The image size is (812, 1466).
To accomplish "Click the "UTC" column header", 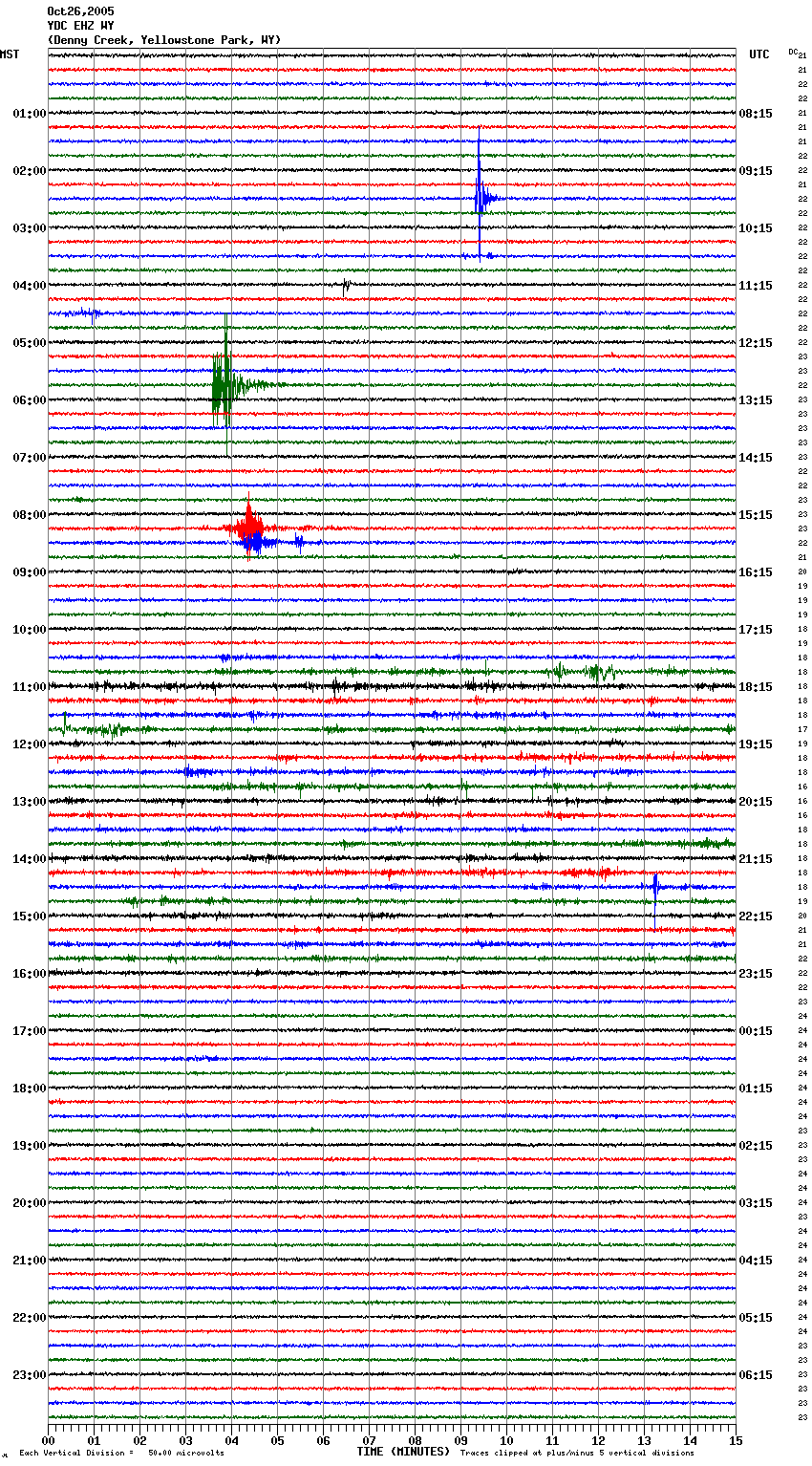I will [x=759, y=54].
